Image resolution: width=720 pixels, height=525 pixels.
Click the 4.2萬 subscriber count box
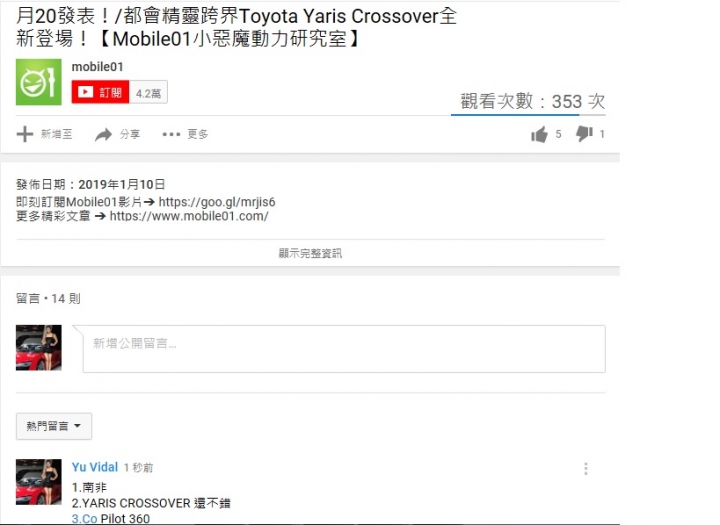pyautogui.click(x=148, y=92)
